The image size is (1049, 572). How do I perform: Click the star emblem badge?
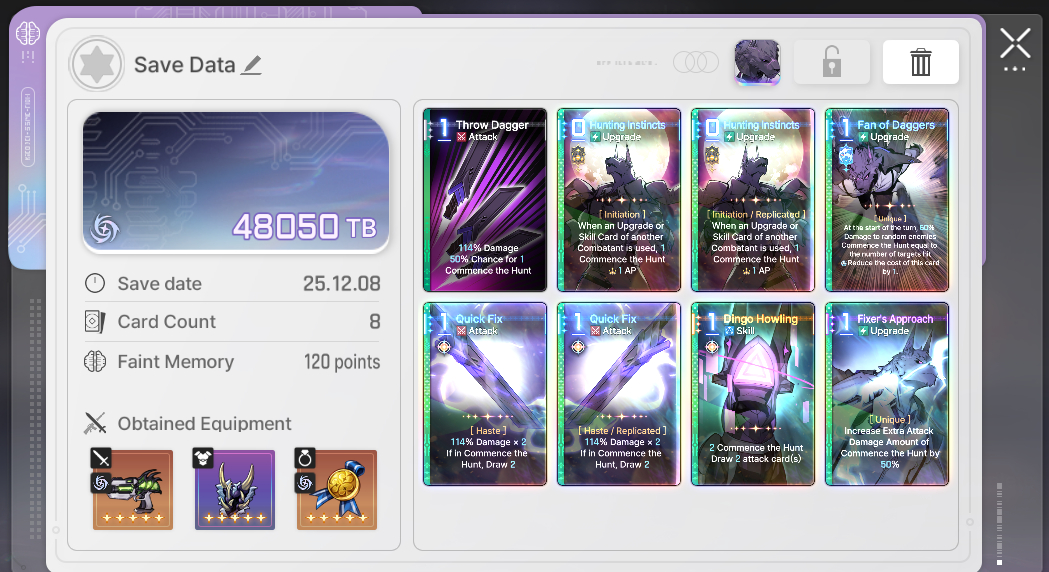tap(96, 64)
